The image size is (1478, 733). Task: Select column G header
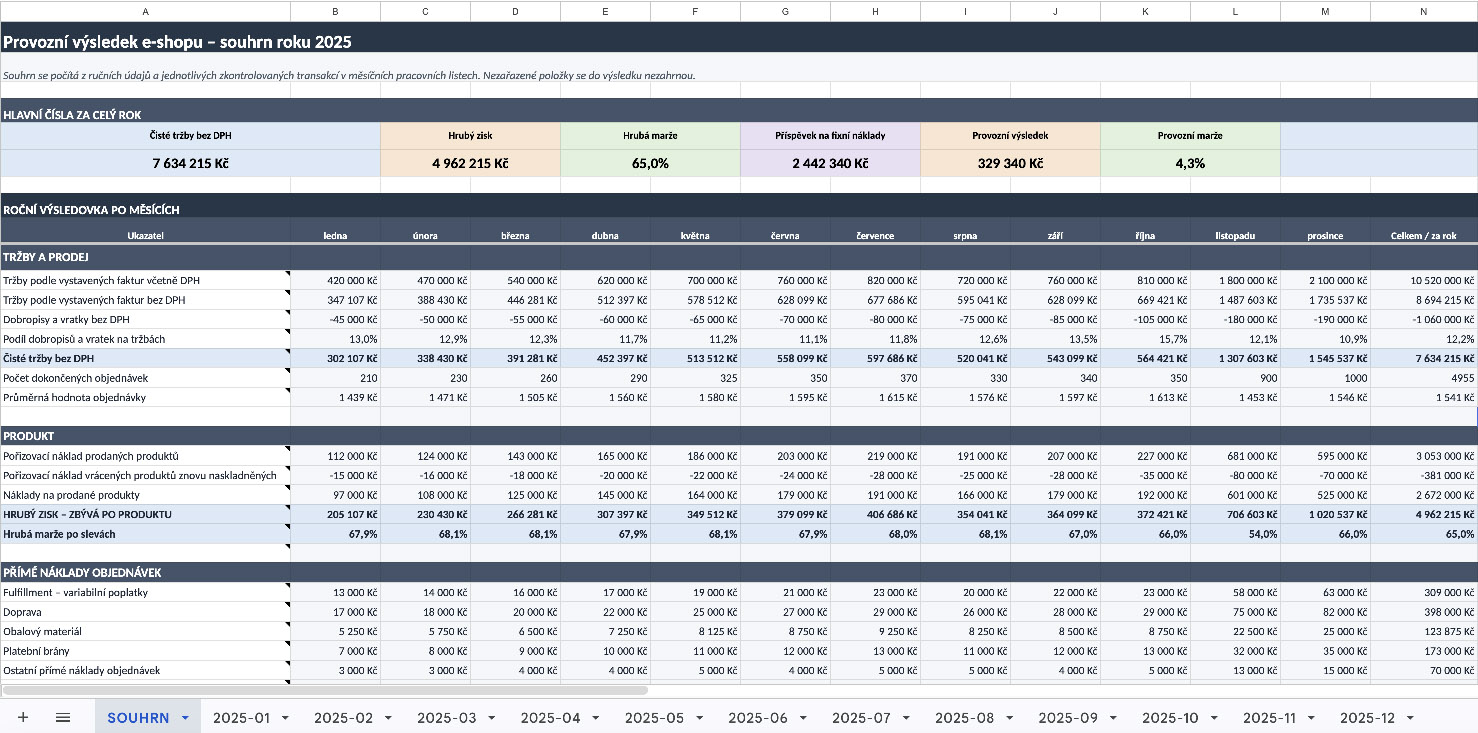785,11
